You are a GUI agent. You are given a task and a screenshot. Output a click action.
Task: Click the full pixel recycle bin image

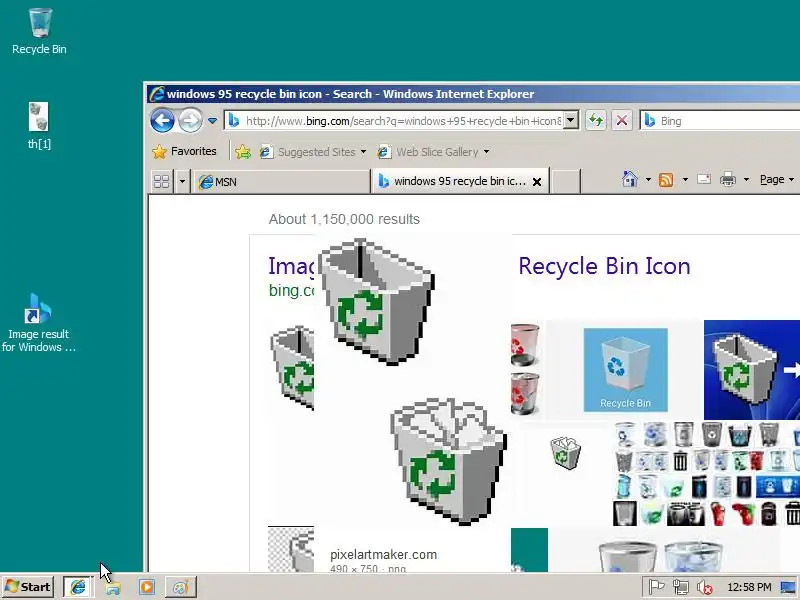(448, 461)
